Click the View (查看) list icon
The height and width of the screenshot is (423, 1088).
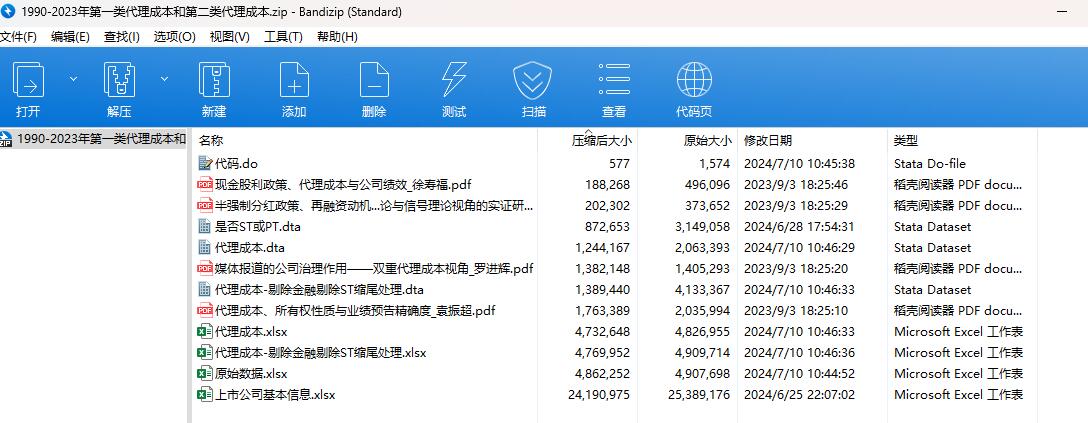614,80
